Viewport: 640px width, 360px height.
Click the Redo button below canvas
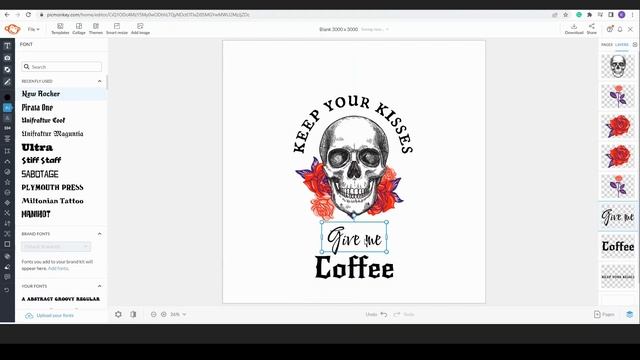pos(404,314)
